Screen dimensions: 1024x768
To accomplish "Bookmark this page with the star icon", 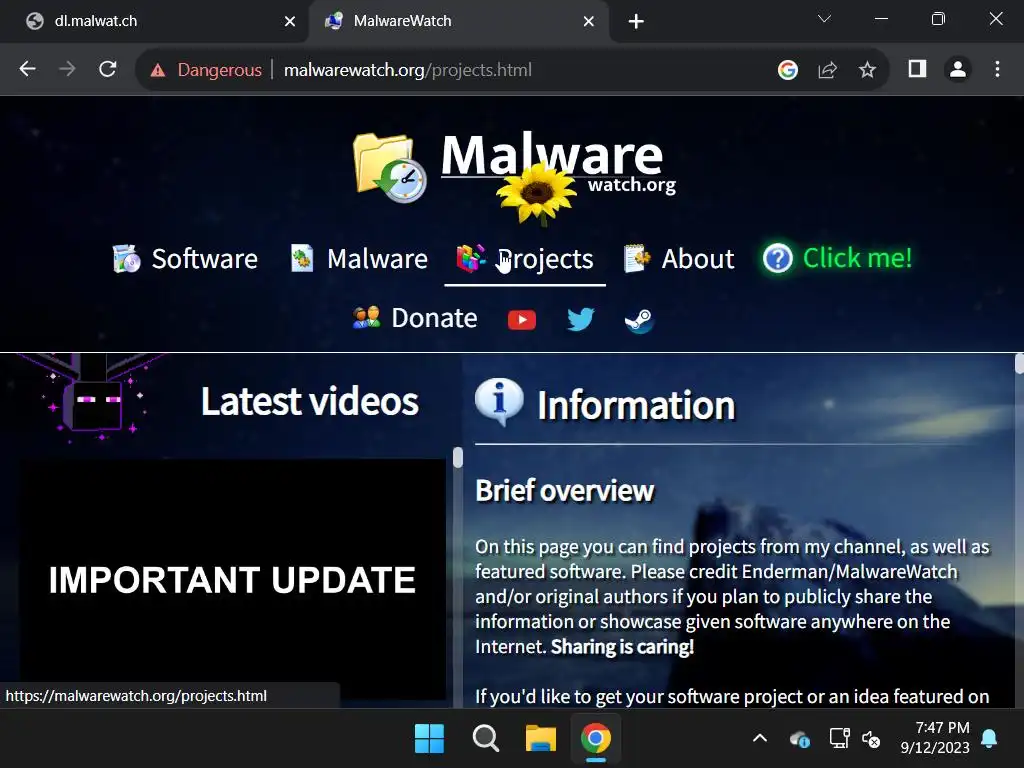I will [x=867, y=70].
